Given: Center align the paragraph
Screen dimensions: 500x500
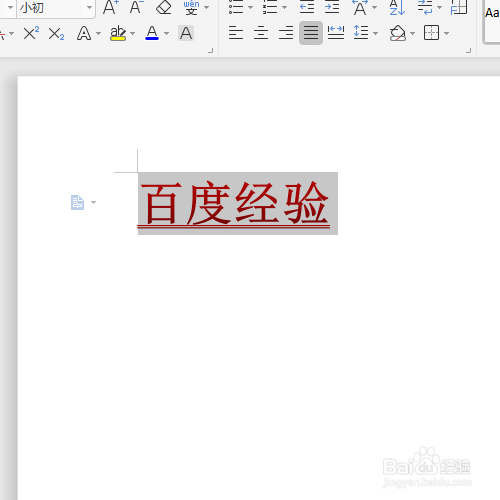Looking at the screenshot, I should 261,33.
